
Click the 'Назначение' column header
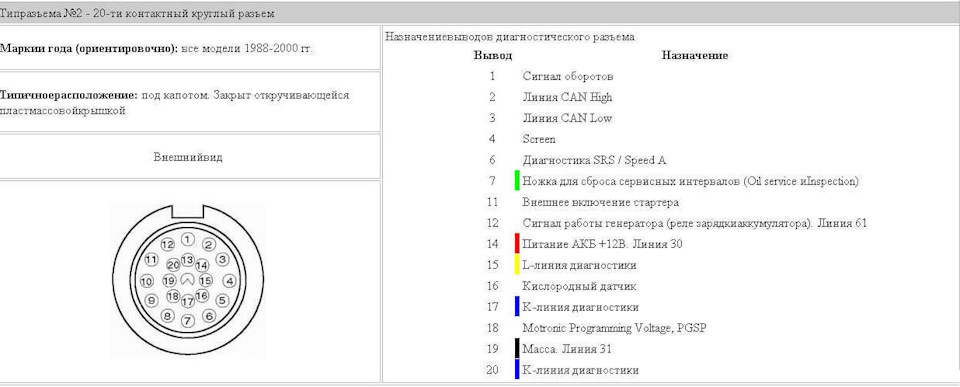pos(695,56)
